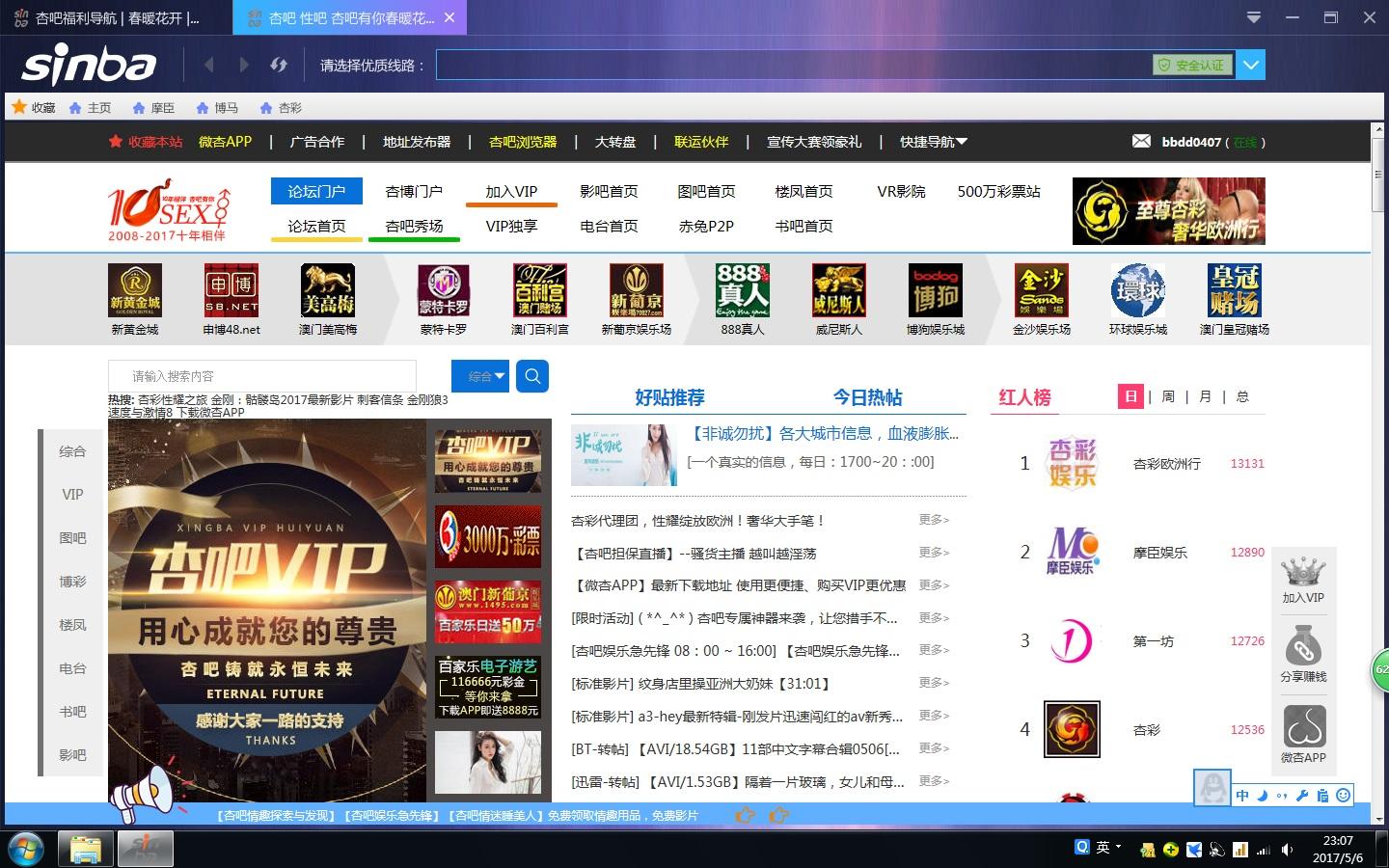Click the browser forward arrow
Screen dimensions: 1389x868
[x=244, y=65]
